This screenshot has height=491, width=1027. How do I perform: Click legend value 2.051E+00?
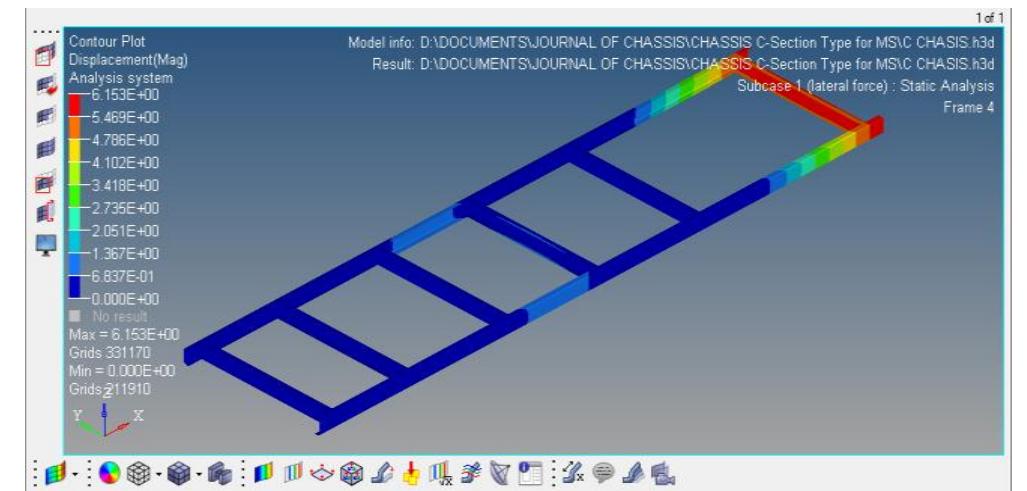[x=124, y=231]
